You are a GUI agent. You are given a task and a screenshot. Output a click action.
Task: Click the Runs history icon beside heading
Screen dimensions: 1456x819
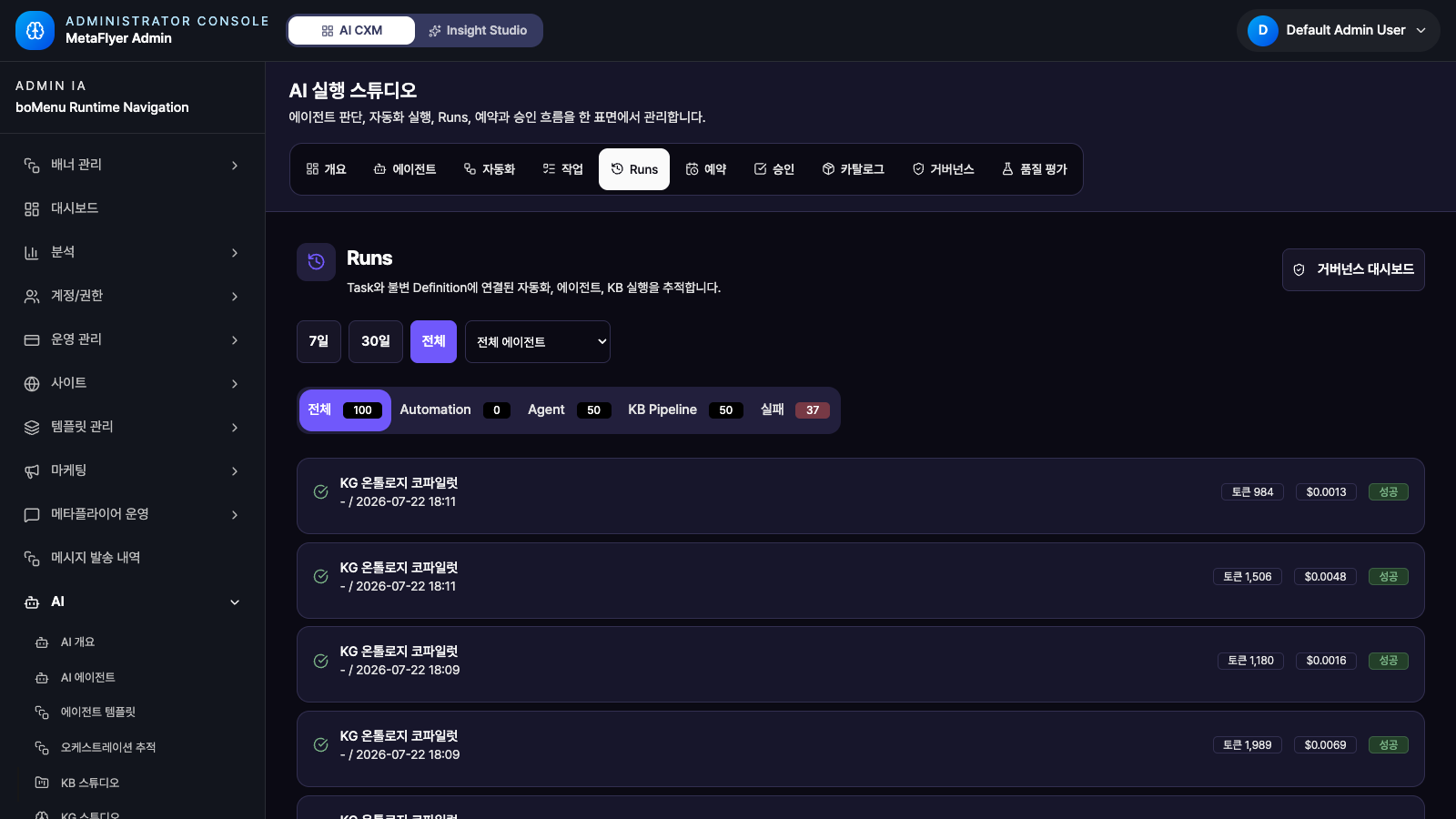pyautogui.click(x=316, y=262)
